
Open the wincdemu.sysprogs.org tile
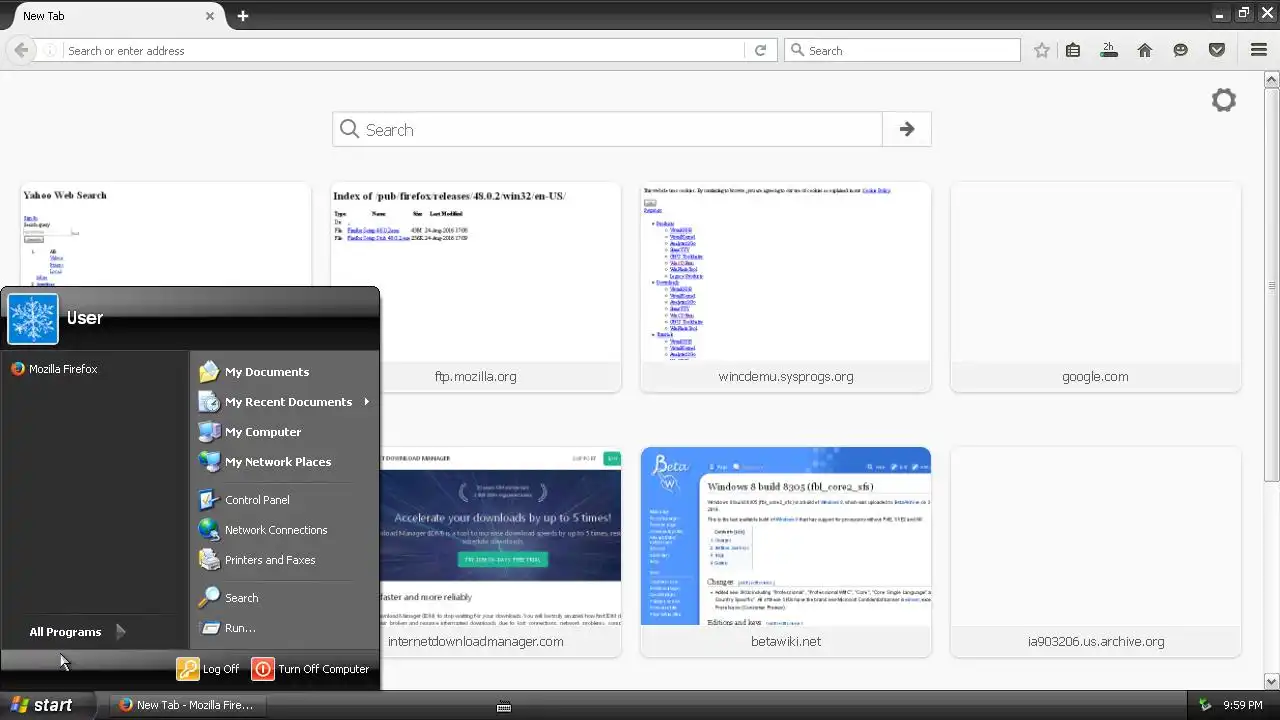[x=786, y=287]
